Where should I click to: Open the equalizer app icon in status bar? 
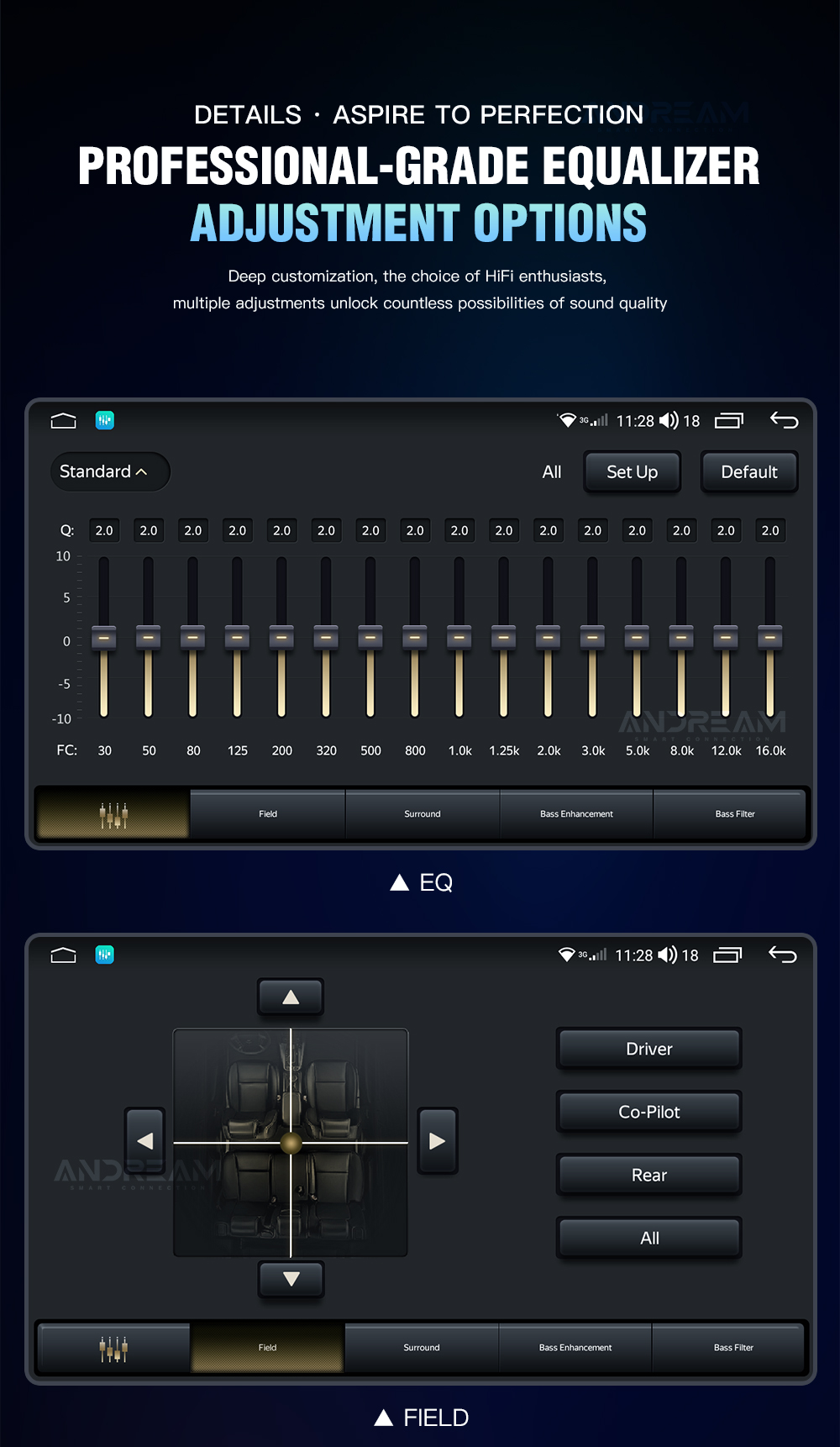click(105, 420)
